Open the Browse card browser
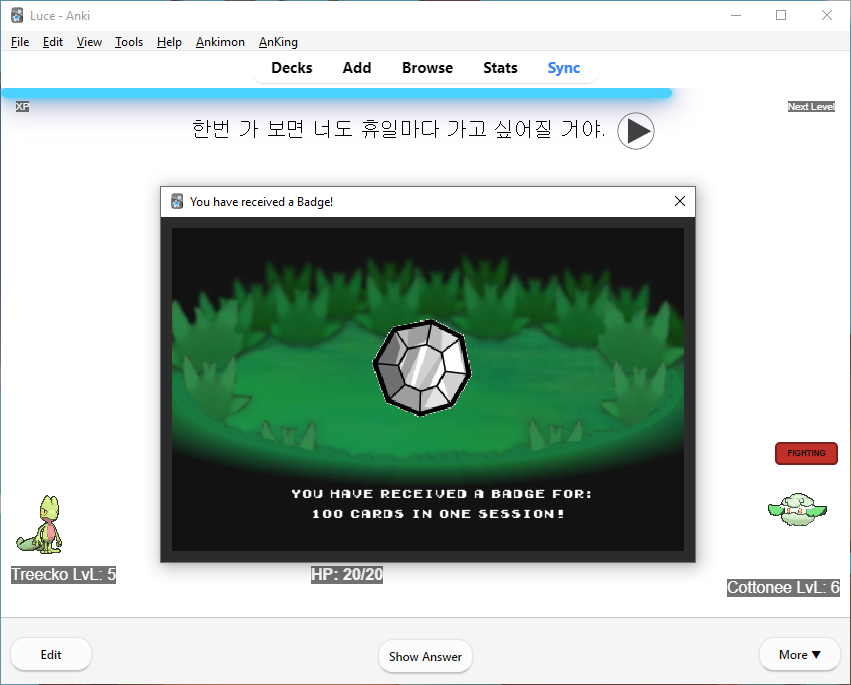The width and height of the screenshot is (851, 685). pyautogui.click(x=427, y=68)
